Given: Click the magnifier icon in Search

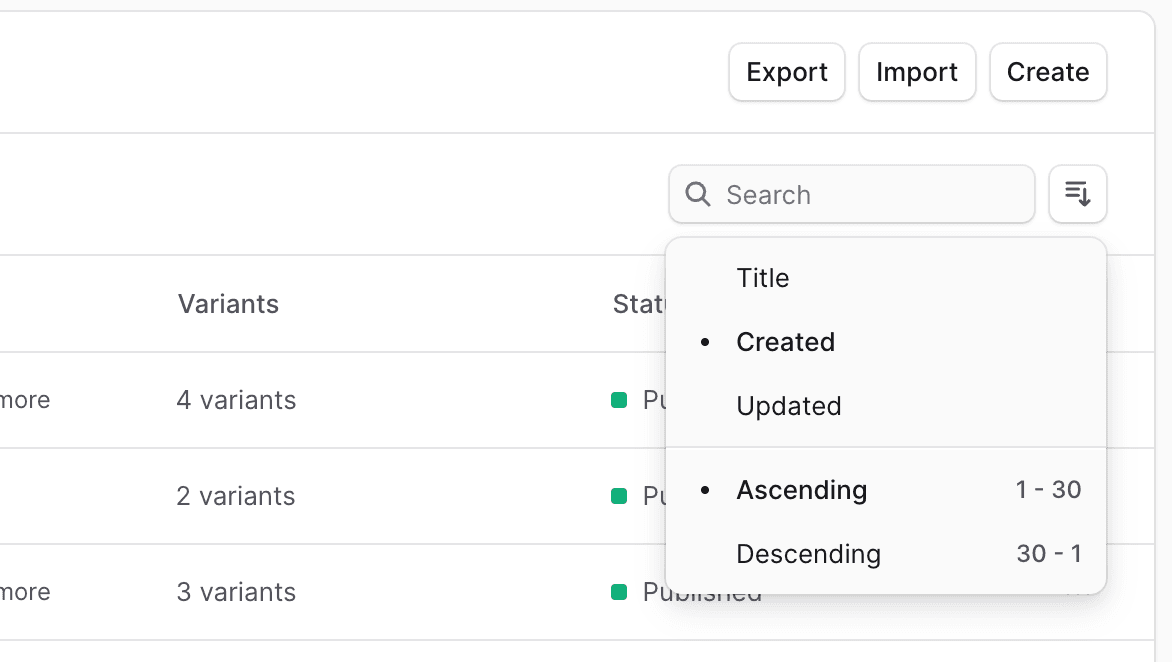Looking at the screenshot, I should tap(698, 194).
